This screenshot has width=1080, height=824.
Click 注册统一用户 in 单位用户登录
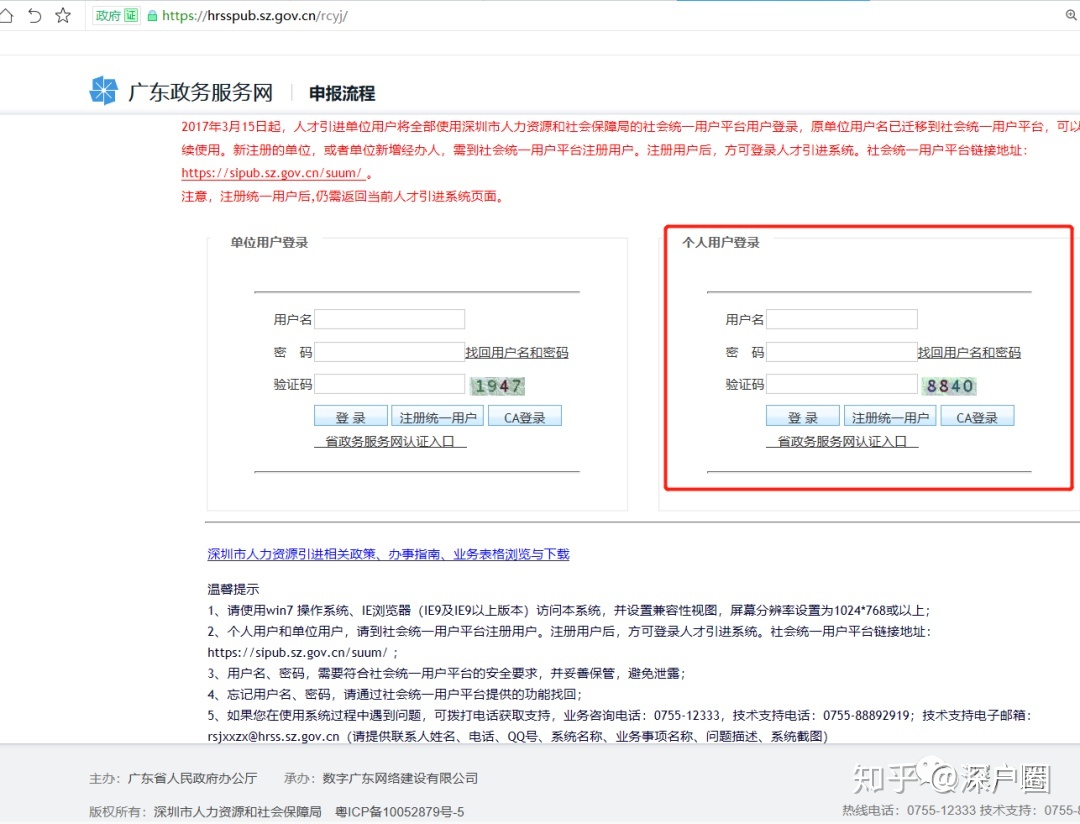click(437, 417)
